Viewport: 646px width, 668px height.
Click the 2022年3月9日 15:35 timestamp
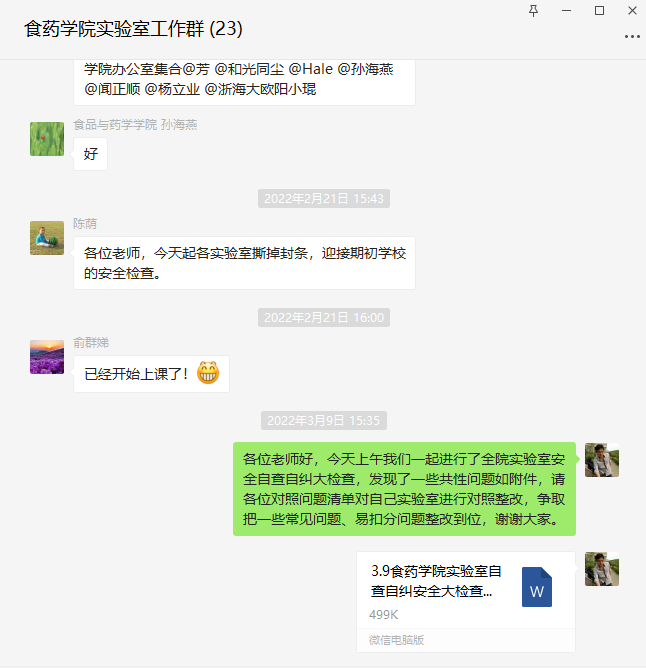pos(323,420)
